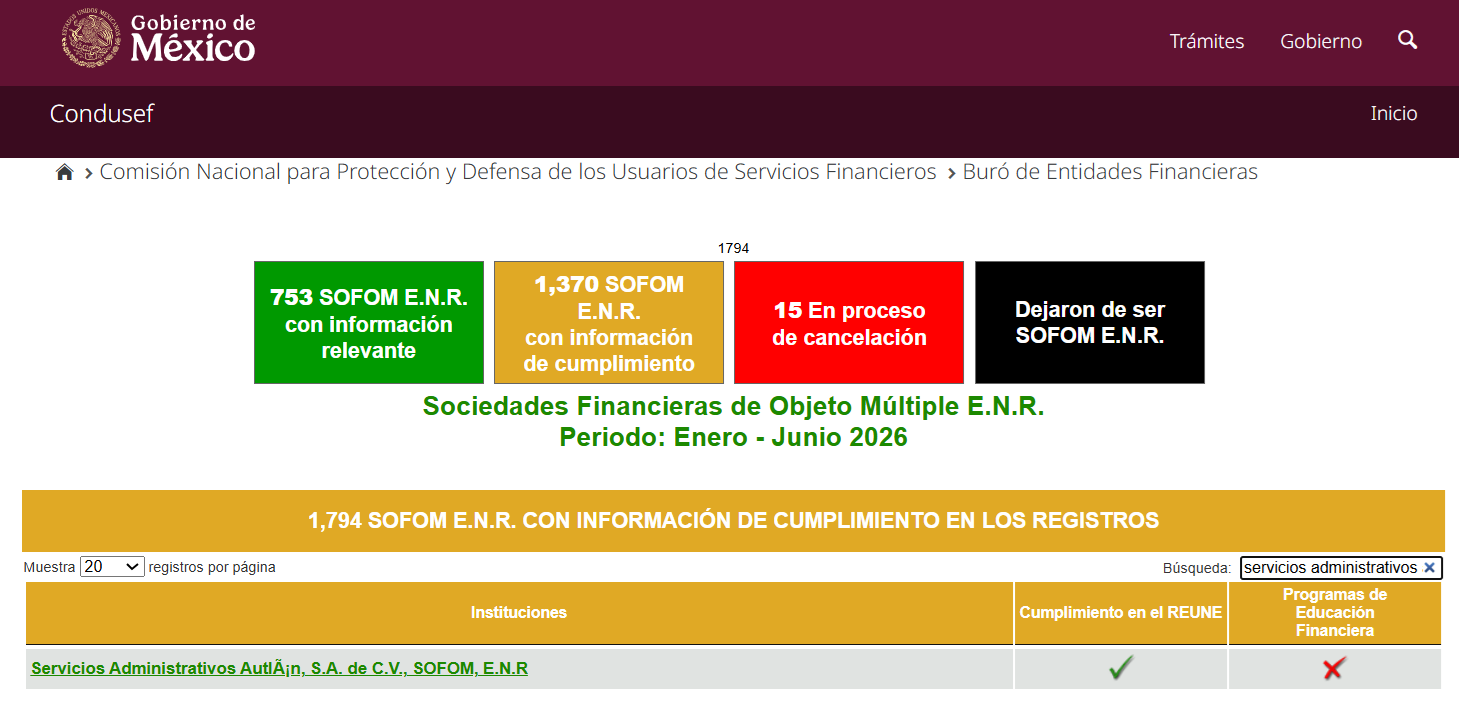
Task: Clear the search box with X icon
Action: pyautogui.click(x=1429, y=568)
